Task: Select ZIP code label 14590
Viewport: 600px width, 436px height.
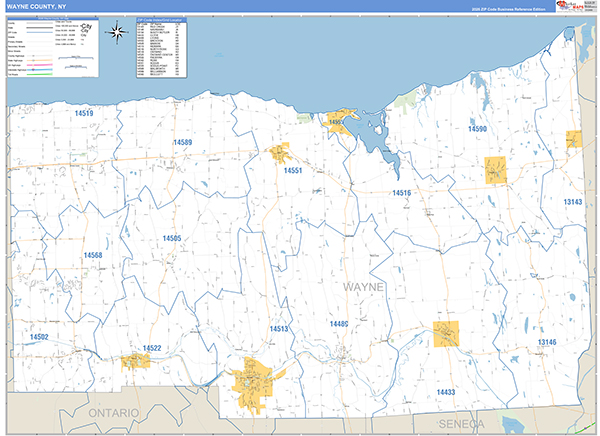Action: point(475,129)
